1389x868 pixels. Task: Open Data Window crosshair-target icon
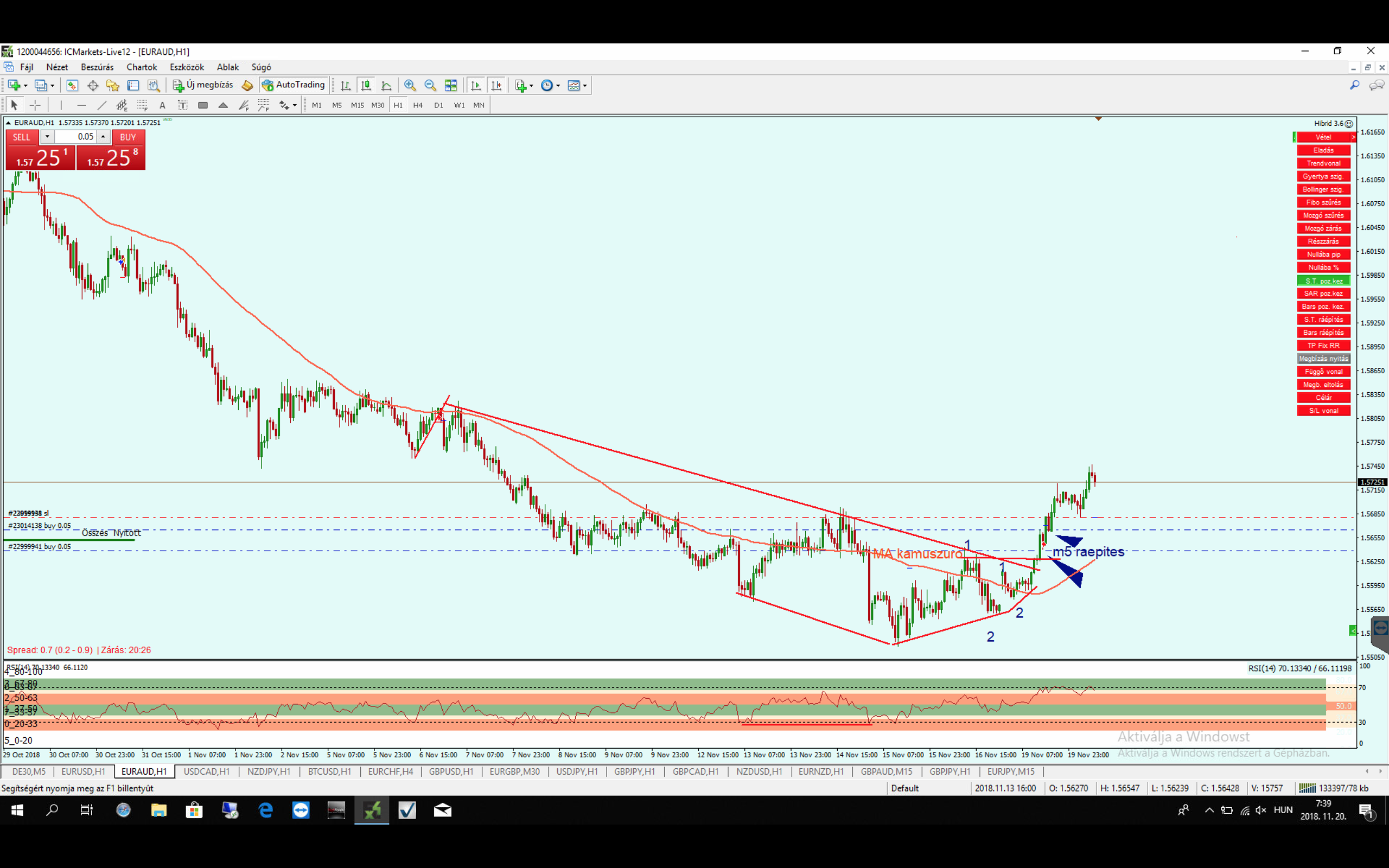click(x=92, y=86)
